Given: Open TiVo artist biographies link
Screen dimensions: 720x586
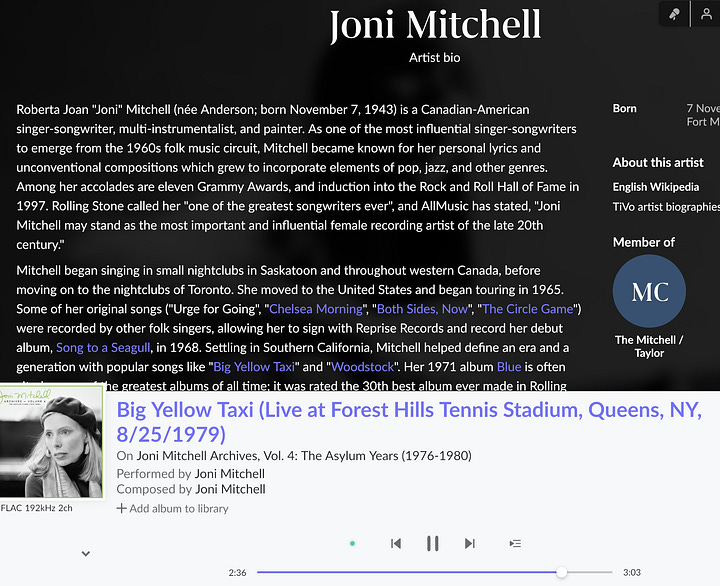Looking at the screenshot, I should click(666, 207).
